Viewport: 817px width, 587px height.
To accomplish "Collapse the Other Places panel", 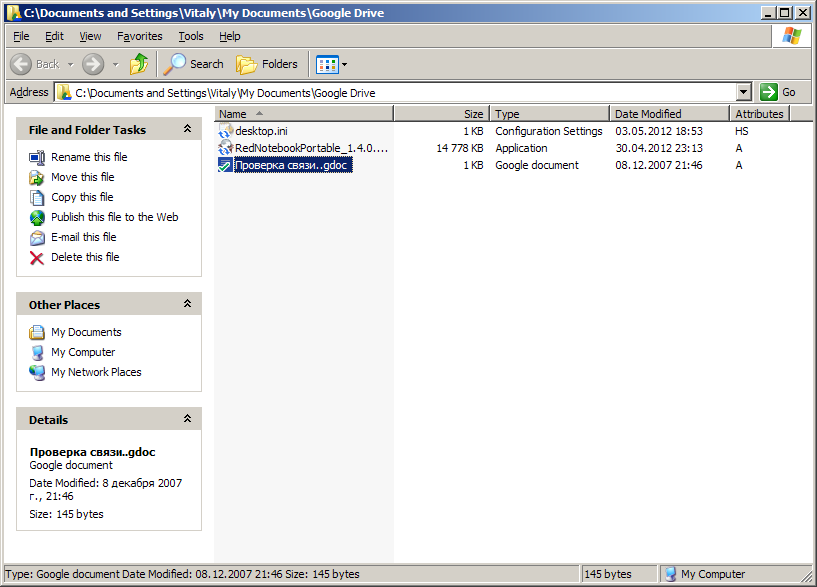I will click(x=187, y=305).
